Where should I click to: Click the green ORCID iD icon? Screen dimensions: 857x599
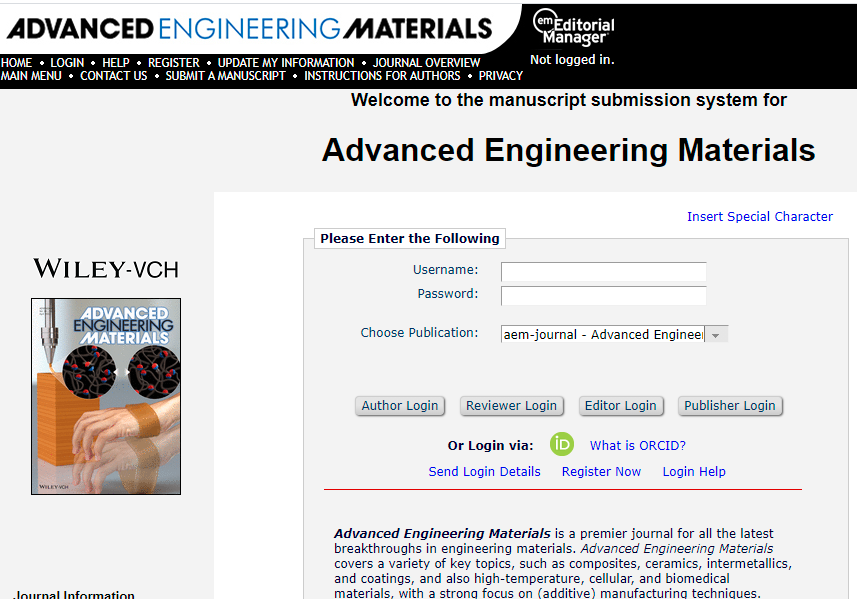pyautogui.click(x=562, y=445)
